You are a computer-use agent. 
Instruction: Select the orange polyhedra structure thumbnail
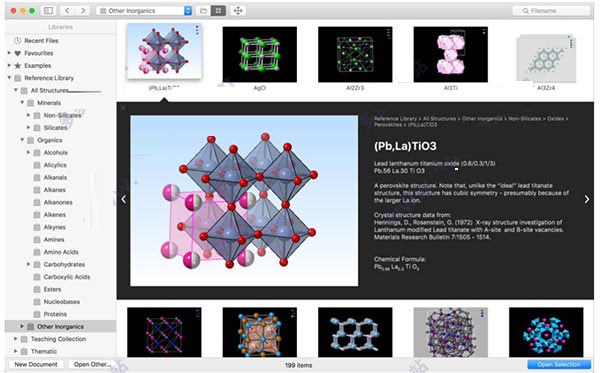[259, 332]
